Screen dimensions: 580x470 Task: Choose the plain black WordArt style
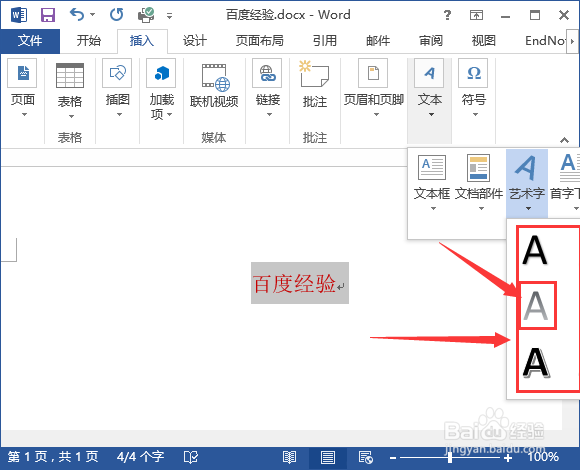click(x=535, y=251)
